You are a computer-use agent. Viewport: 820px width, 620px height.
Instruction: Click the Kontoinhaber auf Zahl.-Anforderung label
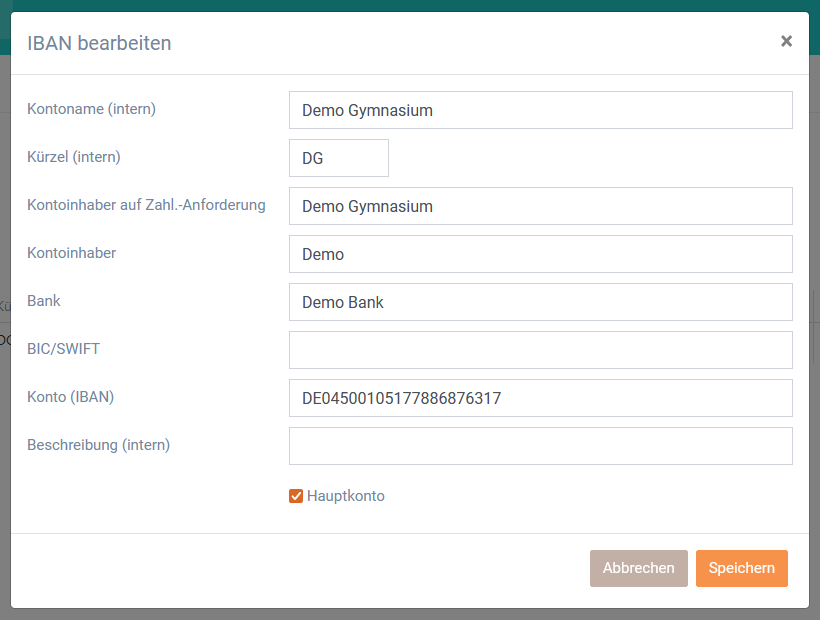pos(146,205)
